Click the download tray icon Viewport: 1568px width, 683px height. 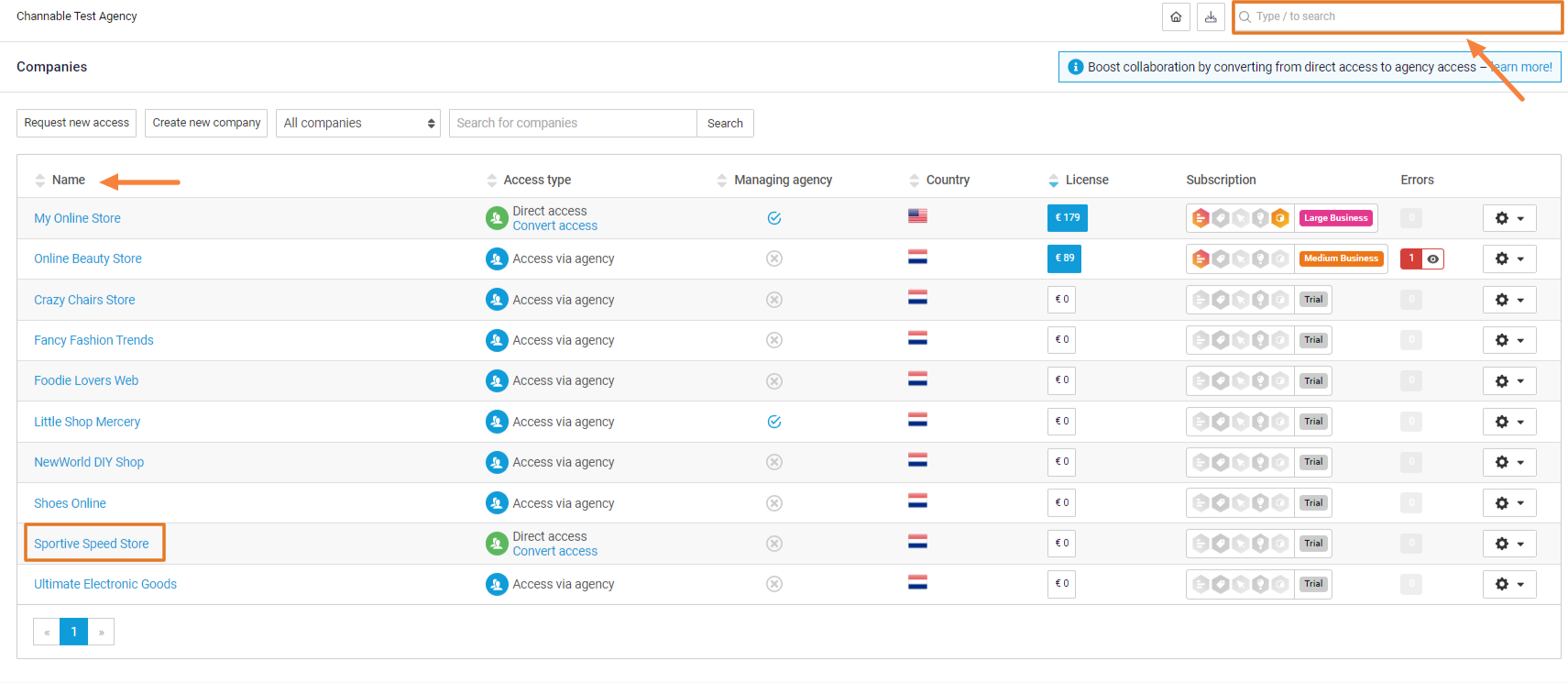click(x=1211, y=17)
